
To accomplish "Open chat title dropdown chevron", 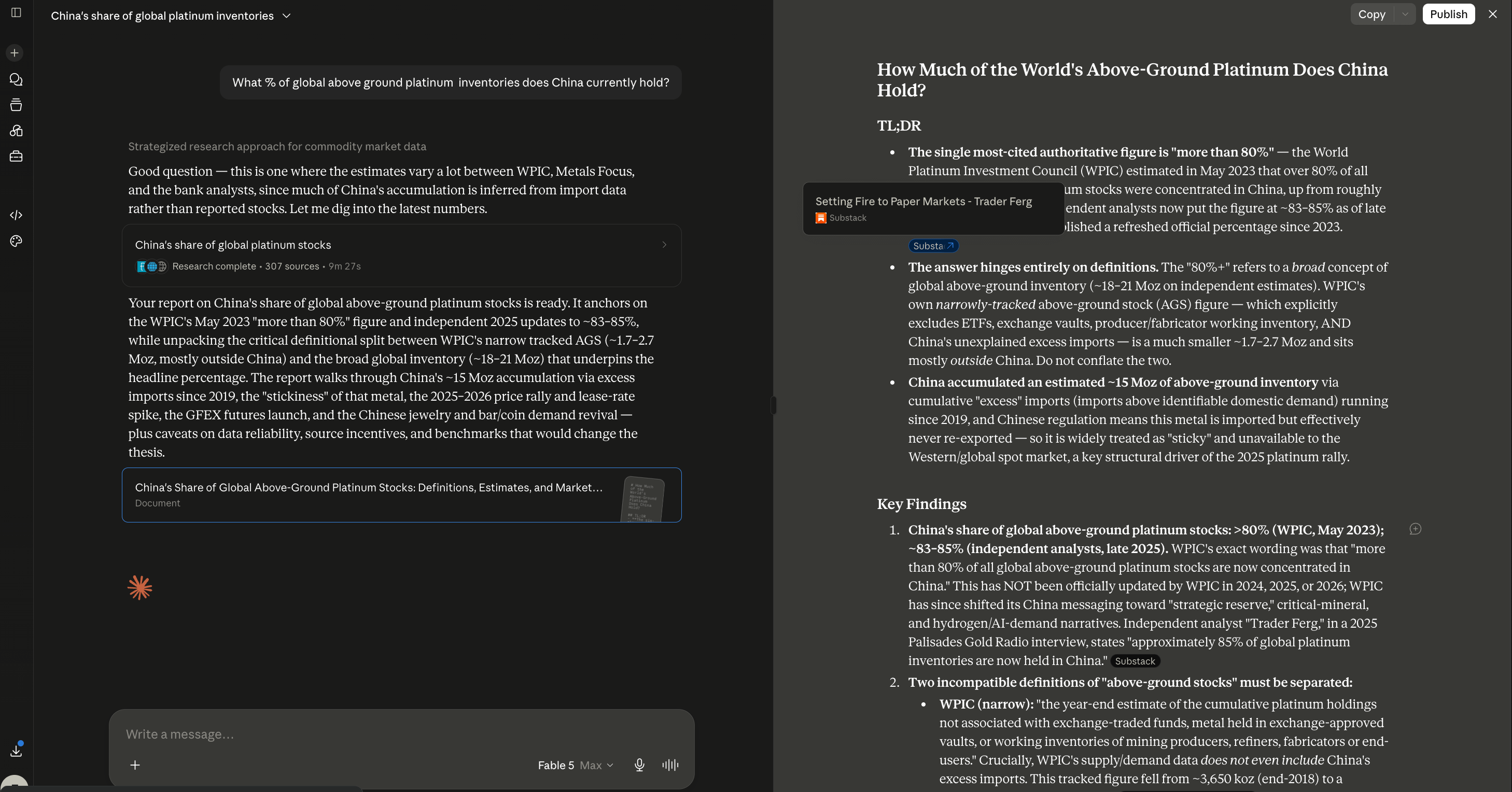I will tap(286, 16).
